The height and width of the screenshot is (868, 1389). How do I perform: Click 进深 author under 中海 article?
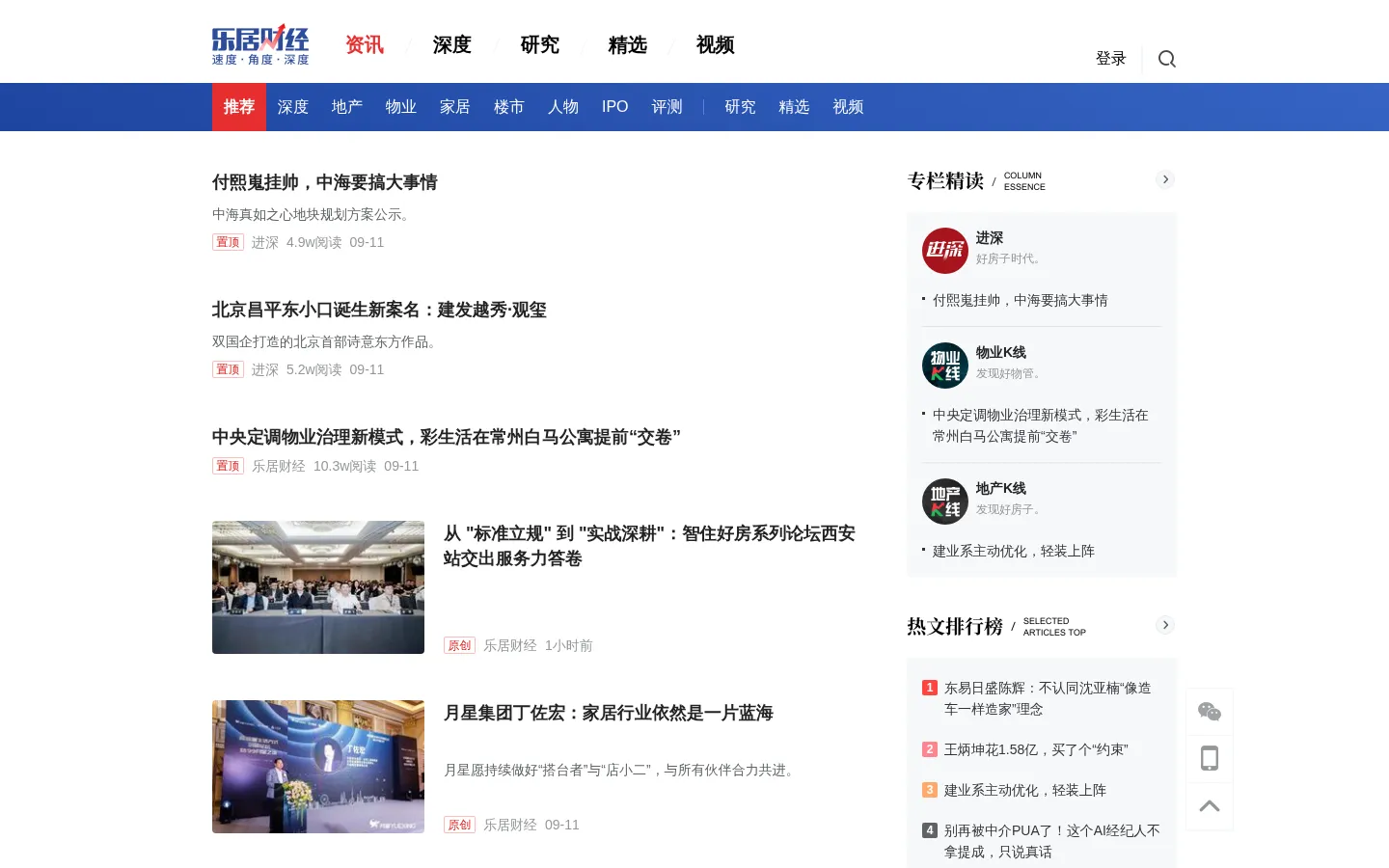(x=265, y=243)
